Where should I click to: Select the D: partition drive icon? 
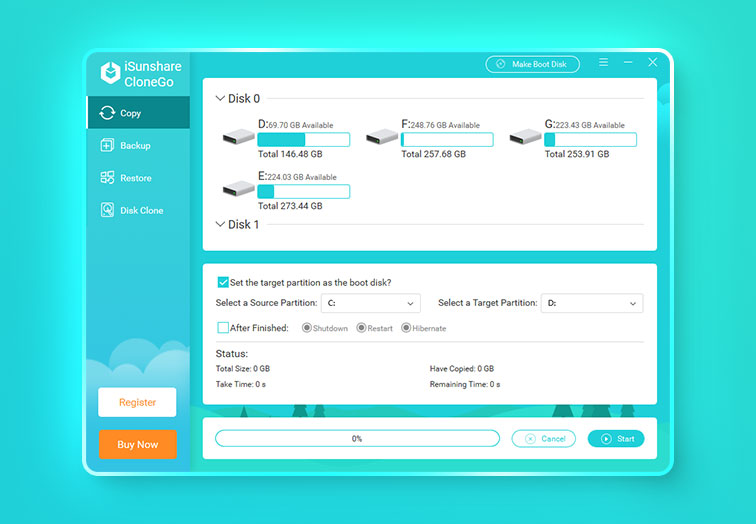click(238, 137)
